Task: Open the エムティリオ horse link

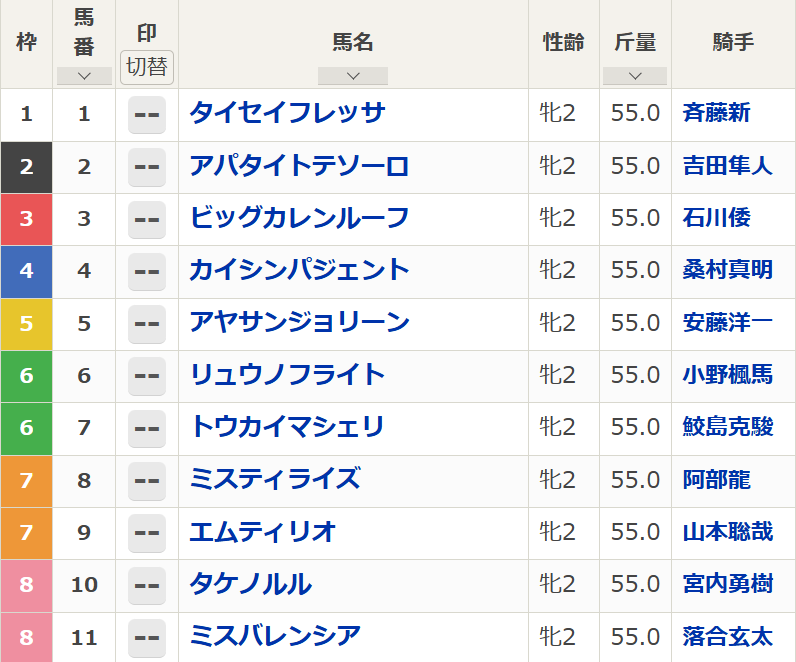Action: click(x=263, y=531)
